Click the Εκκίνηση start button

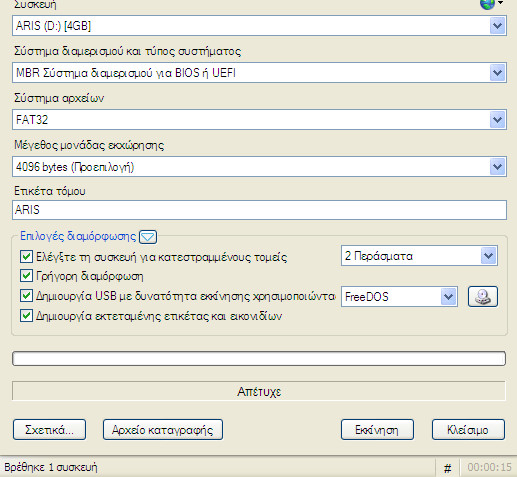point(377,430)
